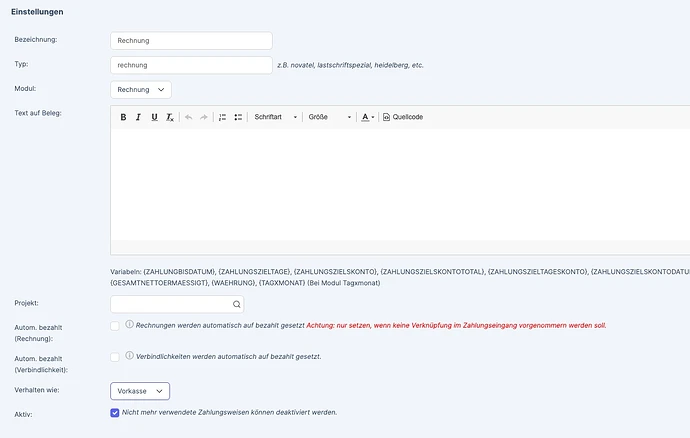Click info icon next to Rechnungen hint
Viewport: 690px width, 438px height.
coord(129,324)
